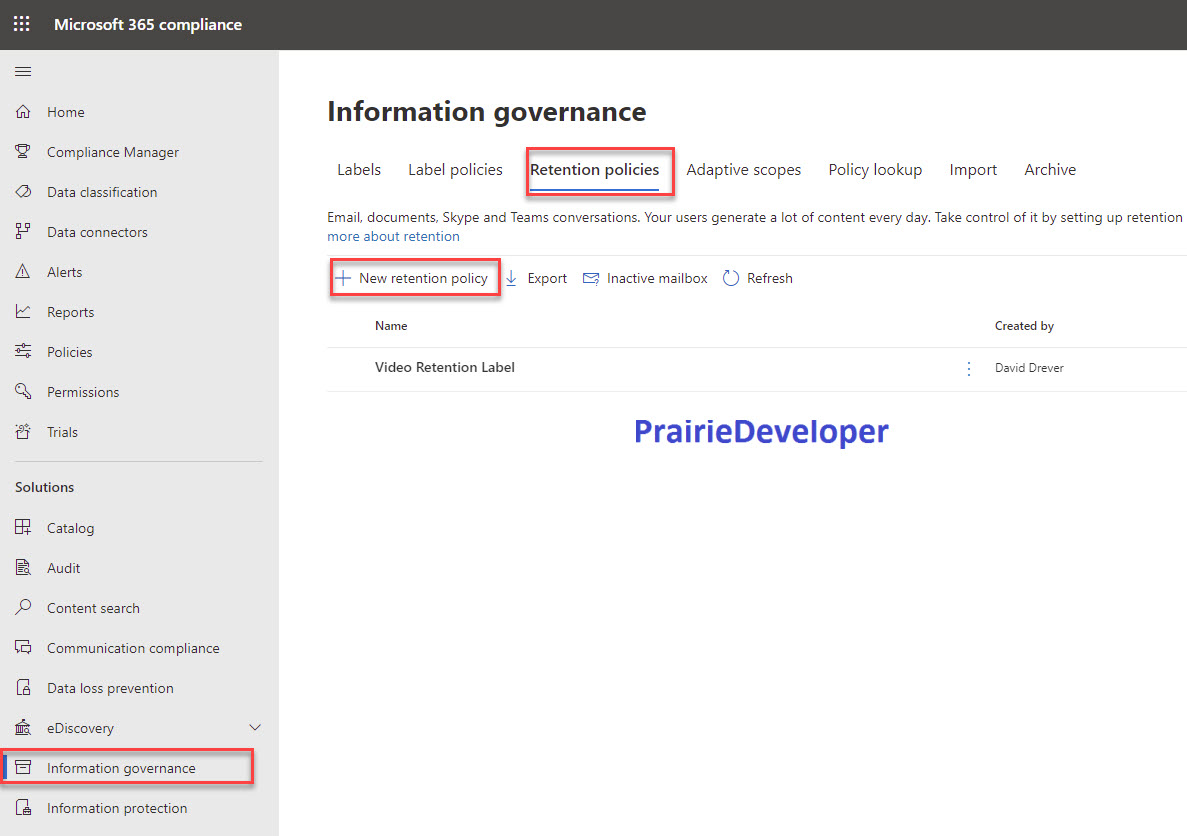Click the Export download arrow icon
The height and width of the screenshot is (836, 1187).
tap(512, 278)
